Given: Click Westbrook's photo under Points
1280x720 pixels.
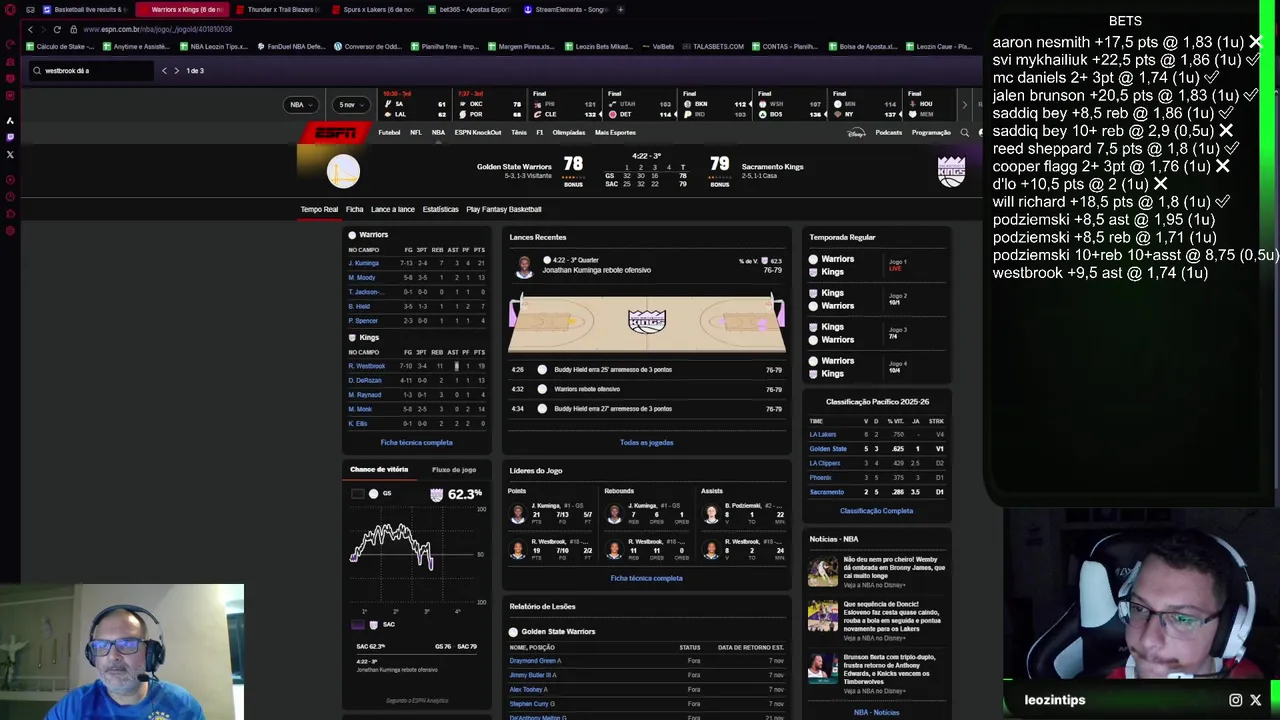Looking at the screenshot, I should pyautogui.click(x=517, y=550).
